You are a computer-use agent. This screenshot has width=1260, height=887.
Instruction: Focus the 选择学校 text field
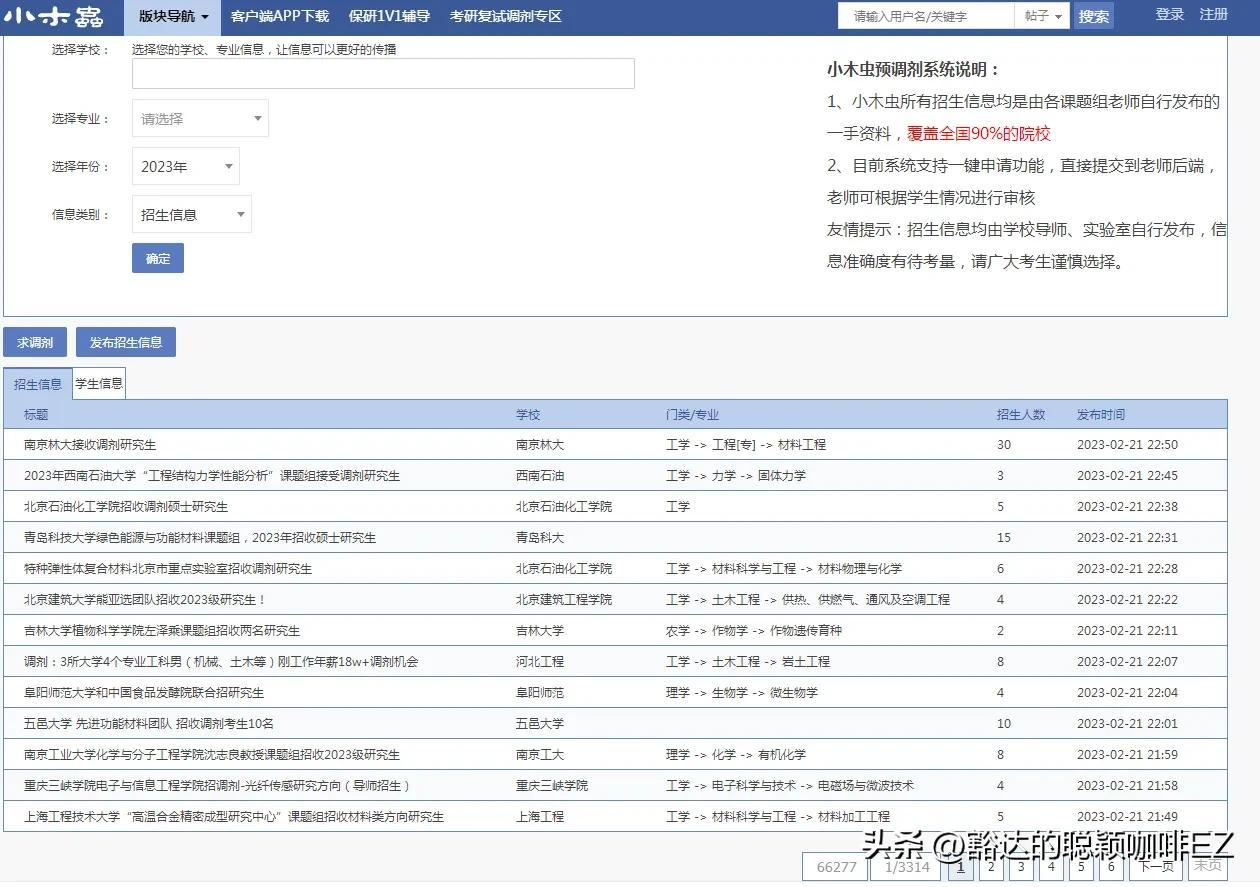coord(383,73)
